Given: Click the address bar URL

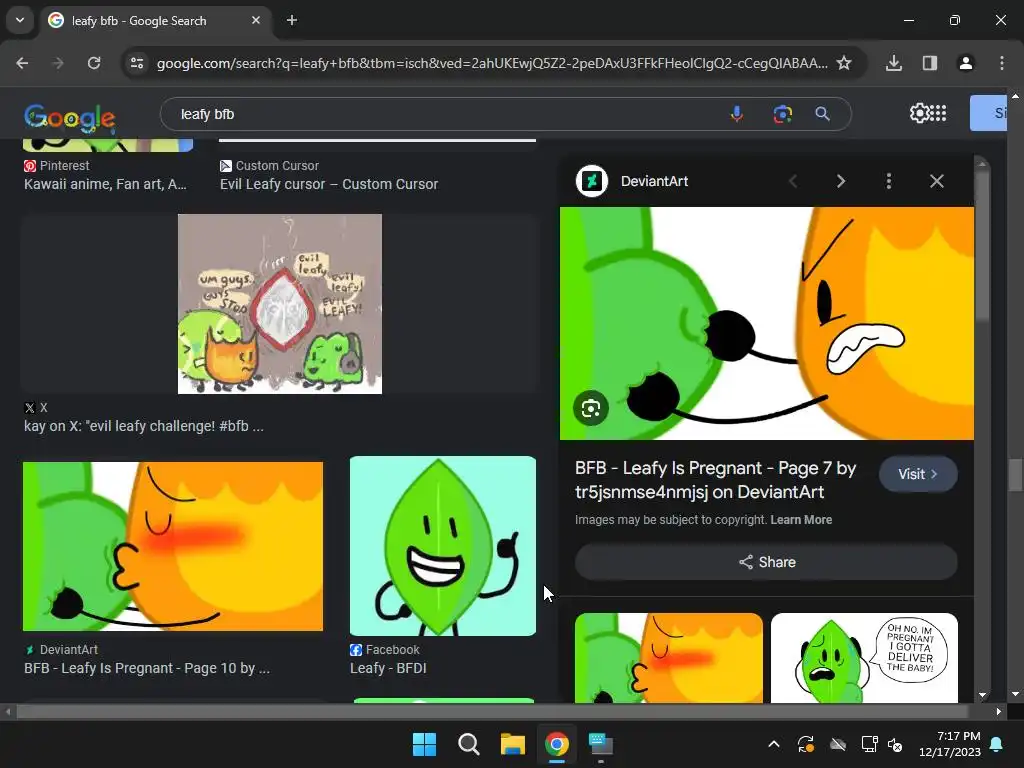Looking at the screenshot, I should tap(492, 63).
